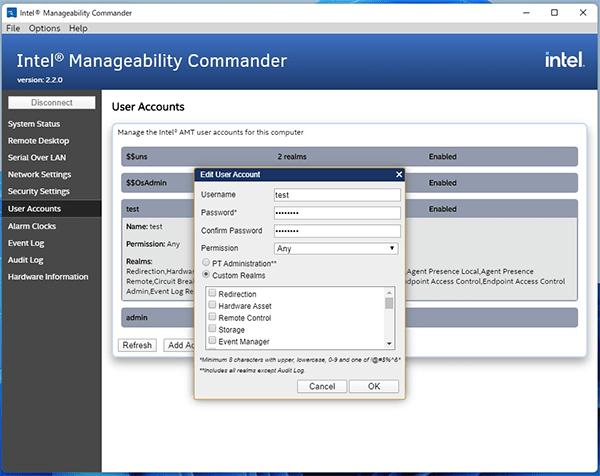600x476 pixels.
Task: Toggle the Storage realm checkbox
Action: 212,330
